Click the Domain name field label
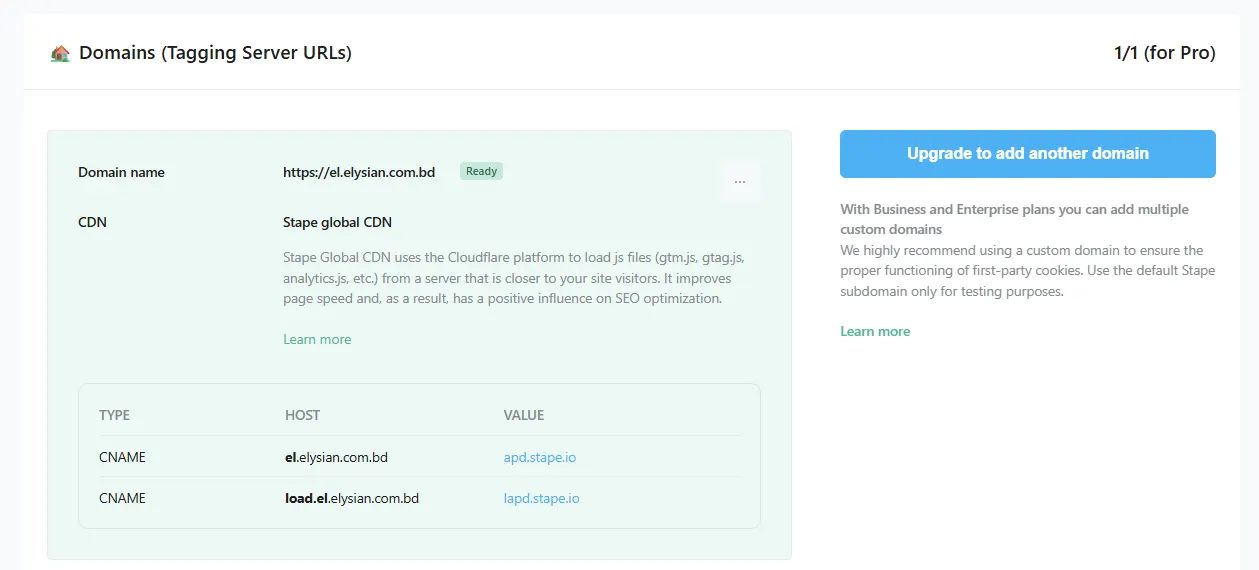The image size is (1259, 570). coord(121,172)
